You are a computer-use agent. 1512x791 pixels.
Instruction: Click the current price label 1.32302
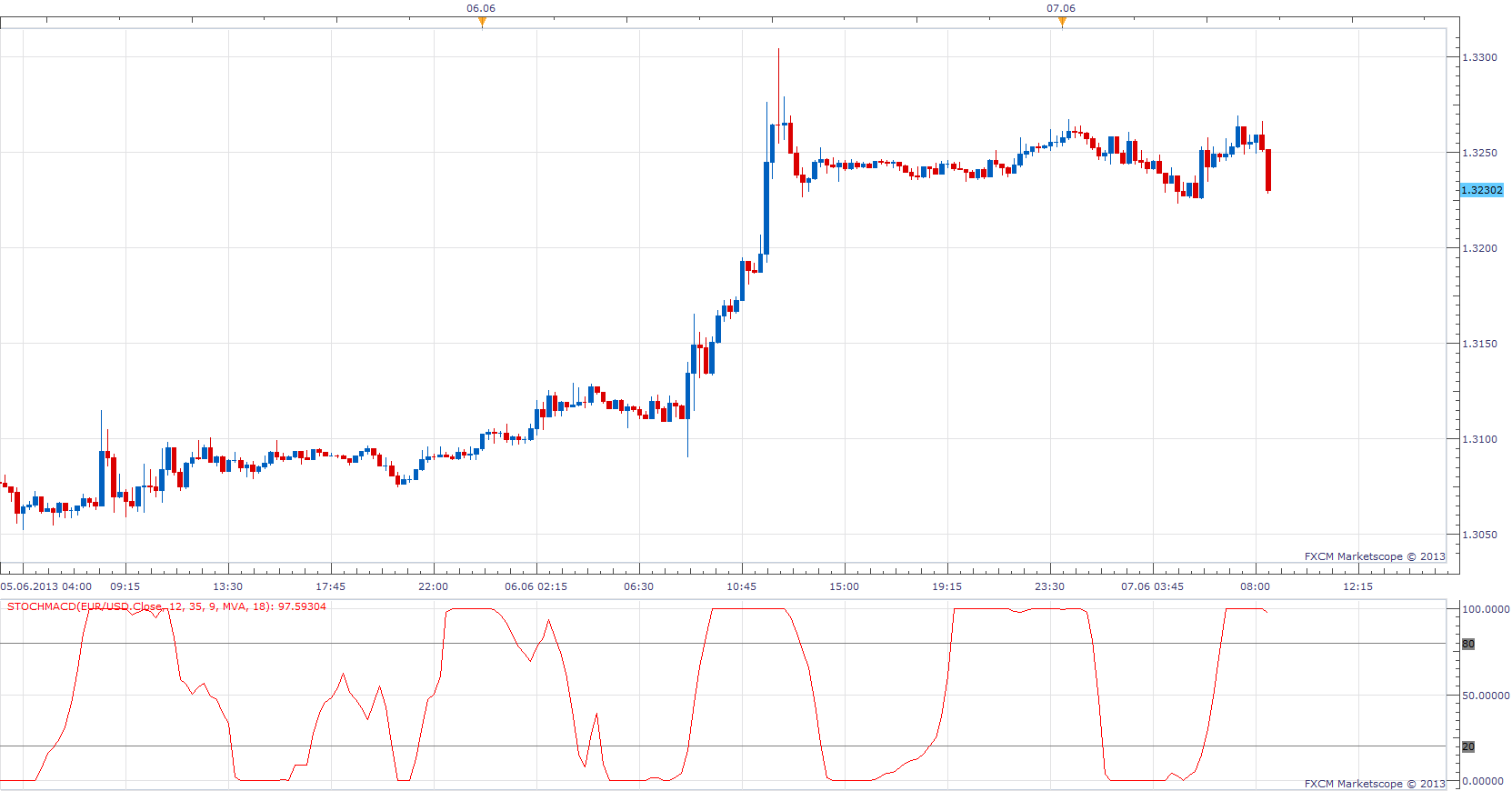[1482, 190]
